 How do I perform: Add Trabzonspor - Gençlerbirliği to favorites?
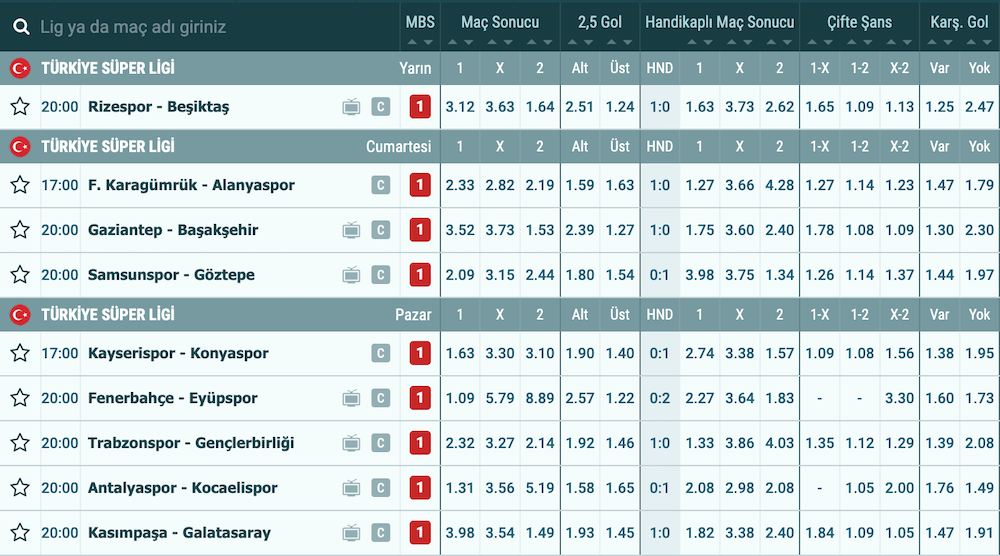[x=20, y=443]
